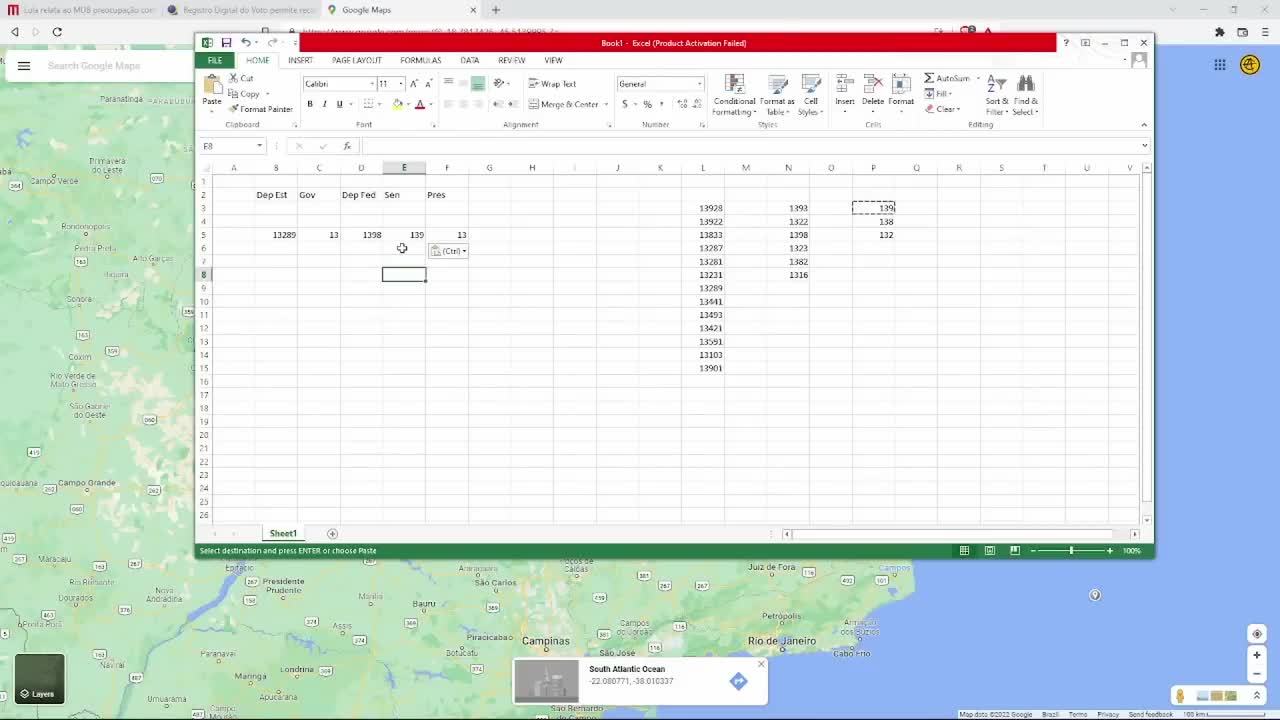
Task: Click the Excel zoom slider handle
Action: (x=1071, y=551)
